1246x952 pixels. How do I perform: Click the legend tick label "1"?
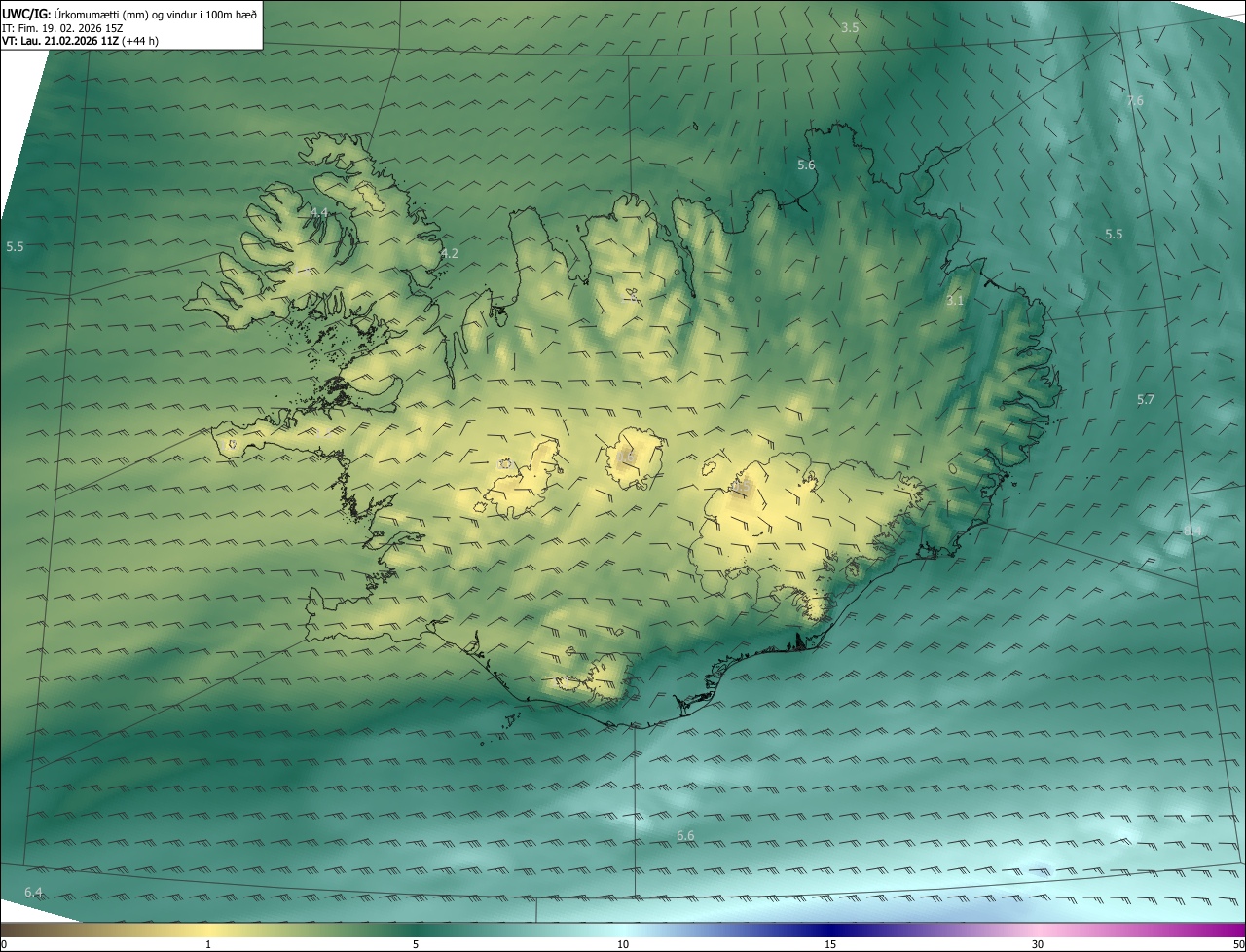pos(208,944)
